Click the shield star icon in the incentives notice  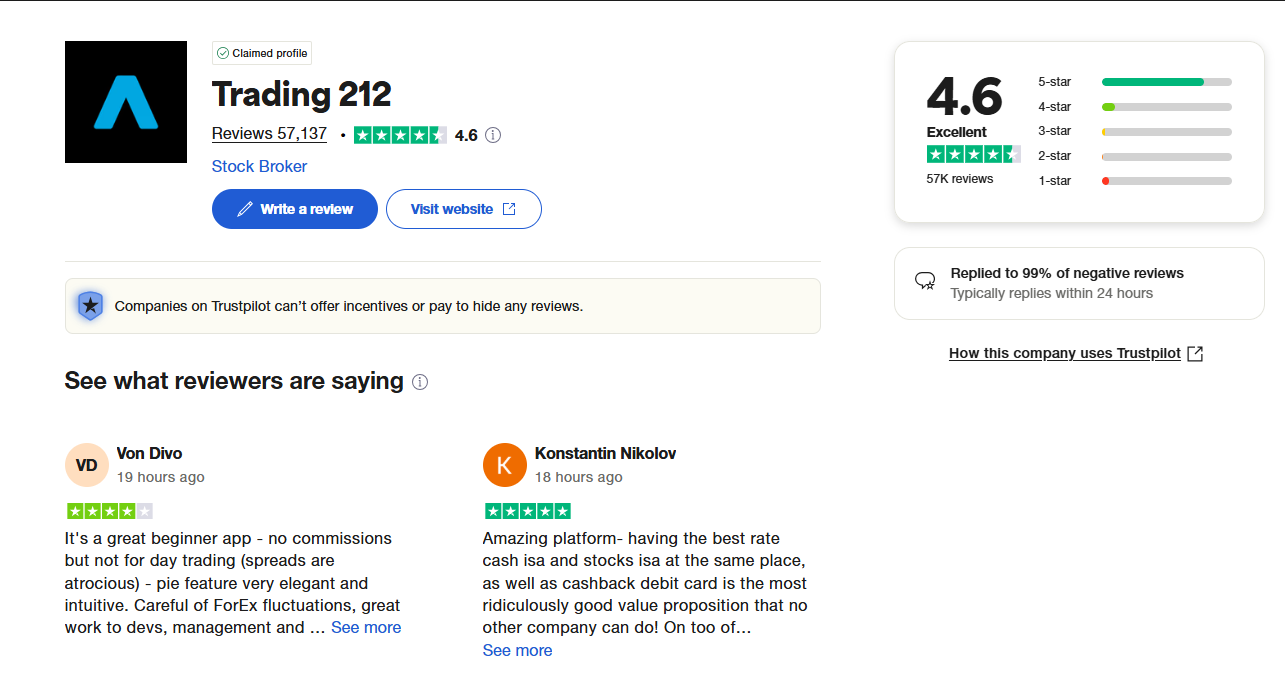coord(90,306)
